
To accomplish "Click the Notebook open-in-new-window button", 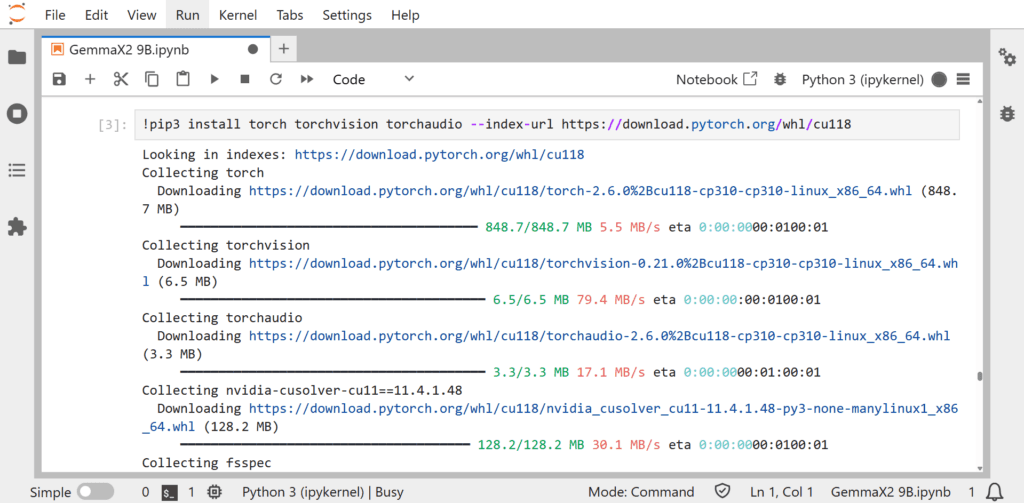I will point(716,79).
